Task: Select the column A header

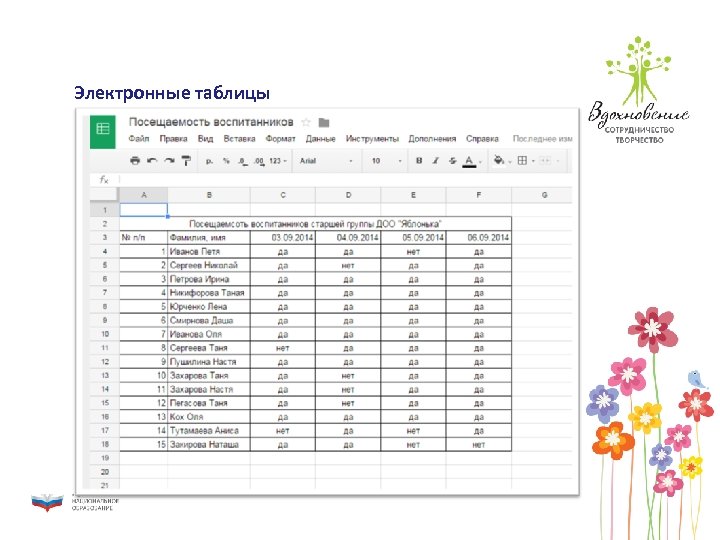Action: click(144, 195)
